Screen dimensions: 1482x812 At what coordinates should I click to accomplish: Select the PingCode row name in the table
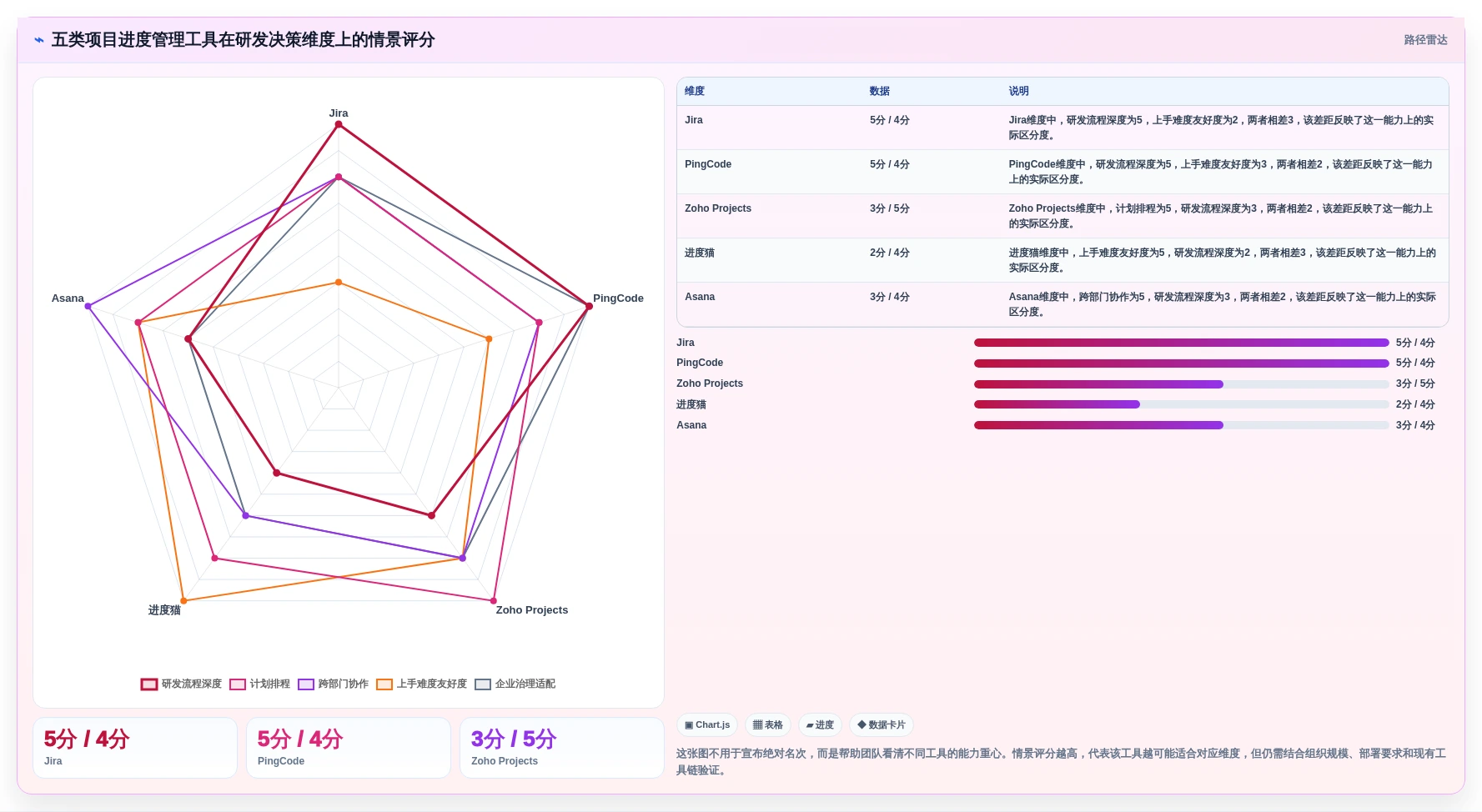click(x=708, y=164)
